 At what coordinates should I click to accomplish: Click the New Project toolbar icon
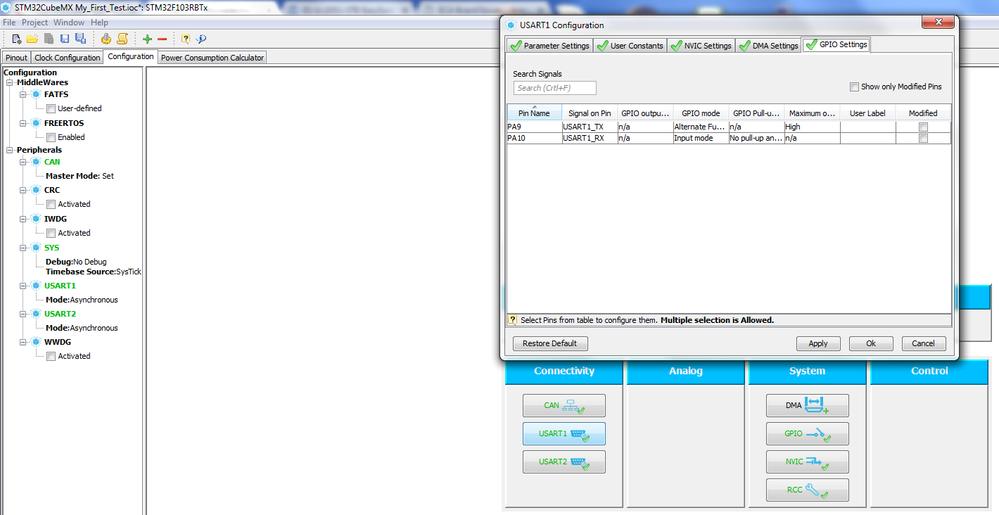point(17,38)
